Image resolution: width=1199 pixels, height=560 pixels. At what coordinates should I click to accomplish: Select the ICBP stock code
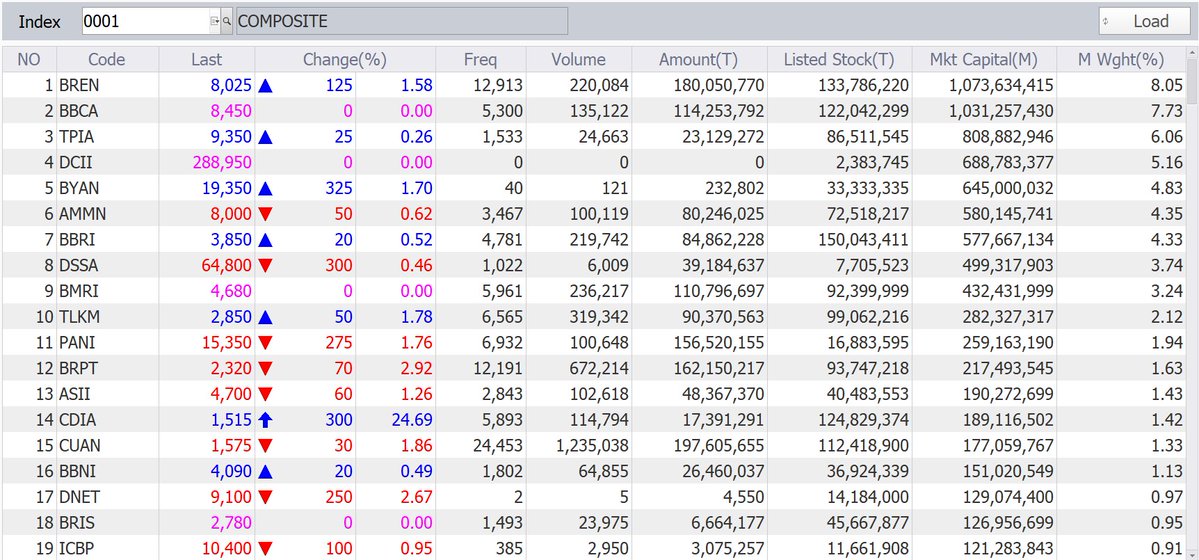[x=76, y=549]
